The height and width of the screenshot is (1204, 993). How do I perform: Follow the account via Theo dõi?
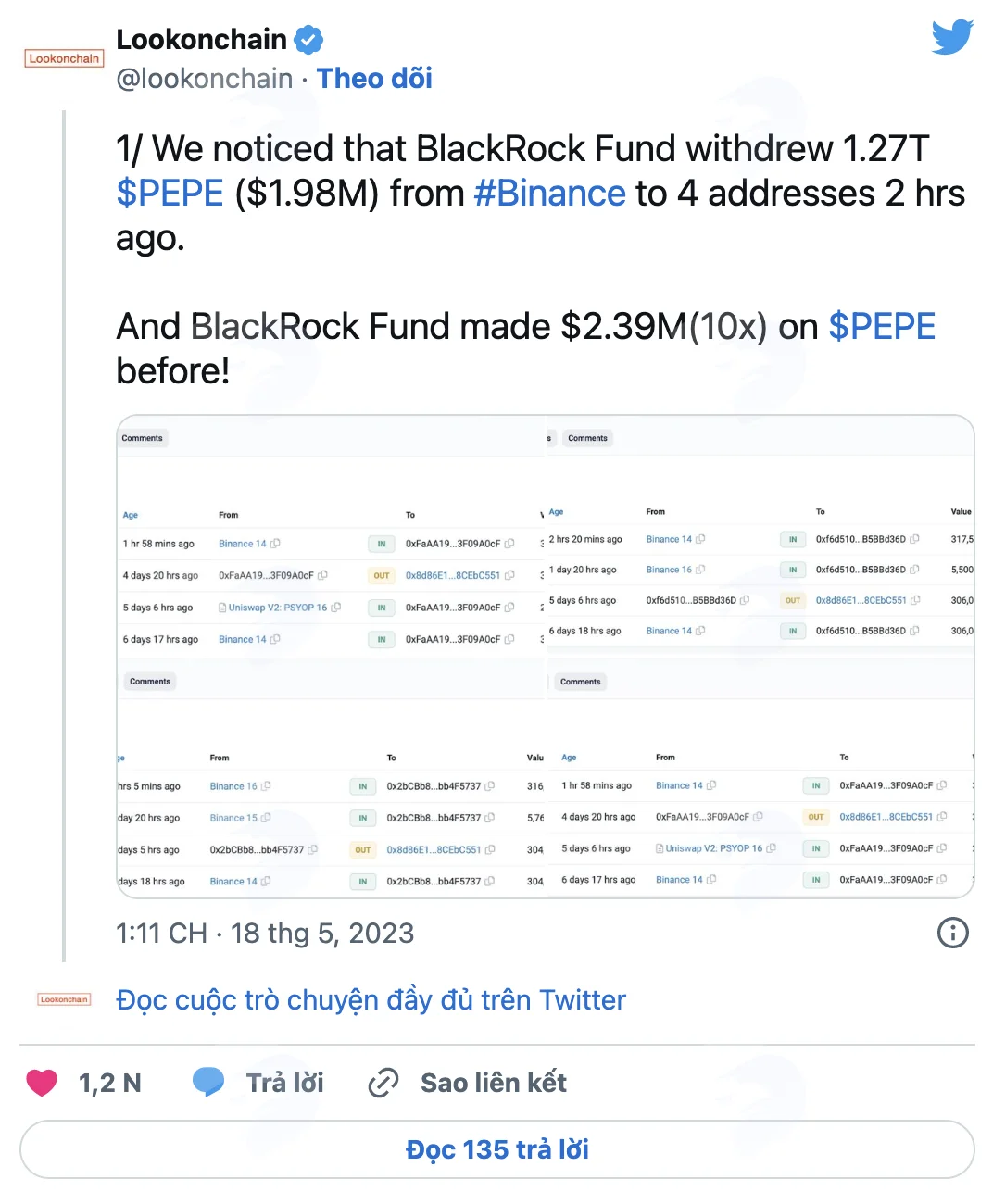tap(374, 79)
